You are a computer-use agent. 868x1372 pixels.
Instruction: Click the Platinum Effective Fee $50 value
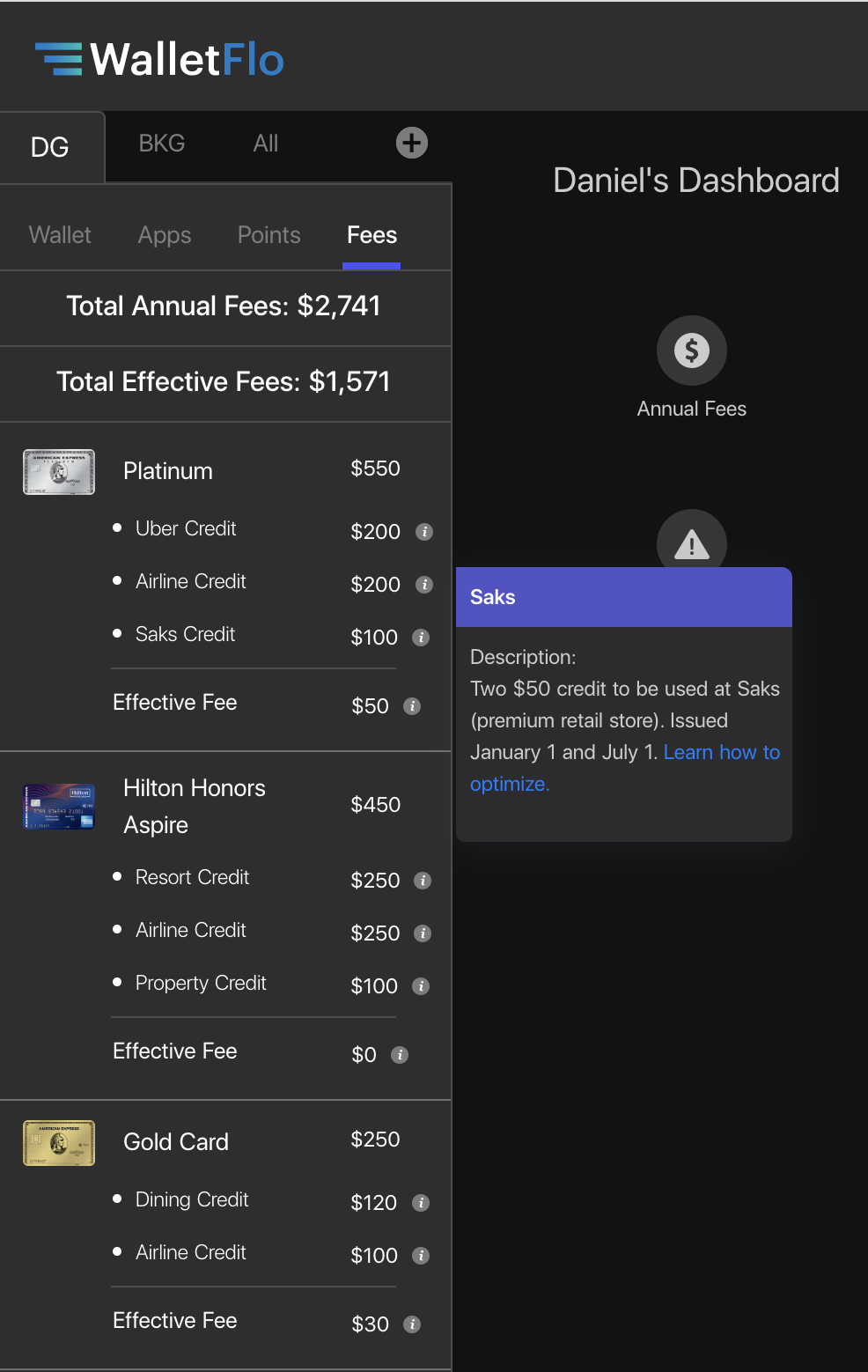pos(371,706)
